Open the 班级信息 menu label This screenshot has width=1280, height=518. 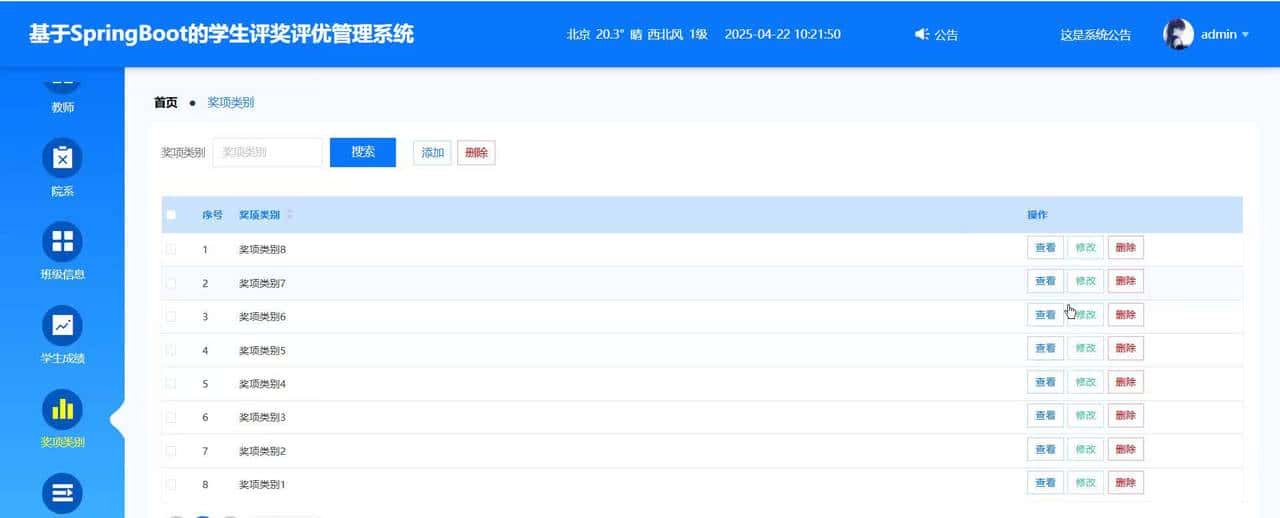62,274
